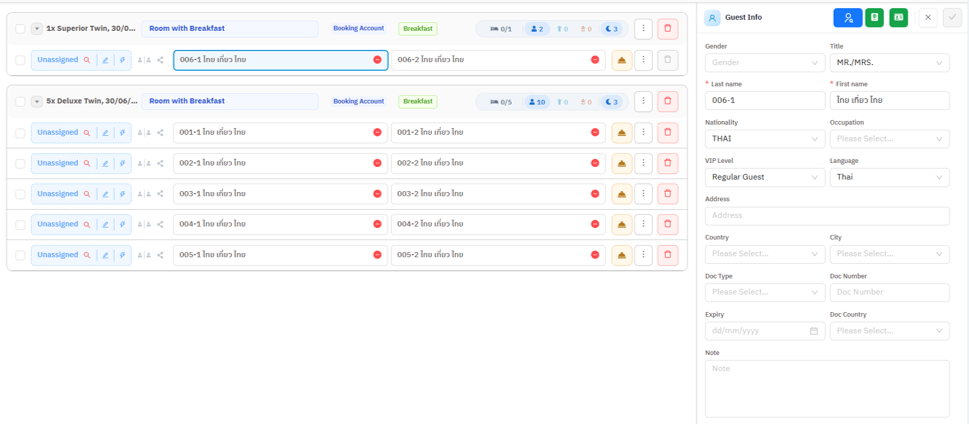Open the room service bell for the 002 row

(622, 163)
